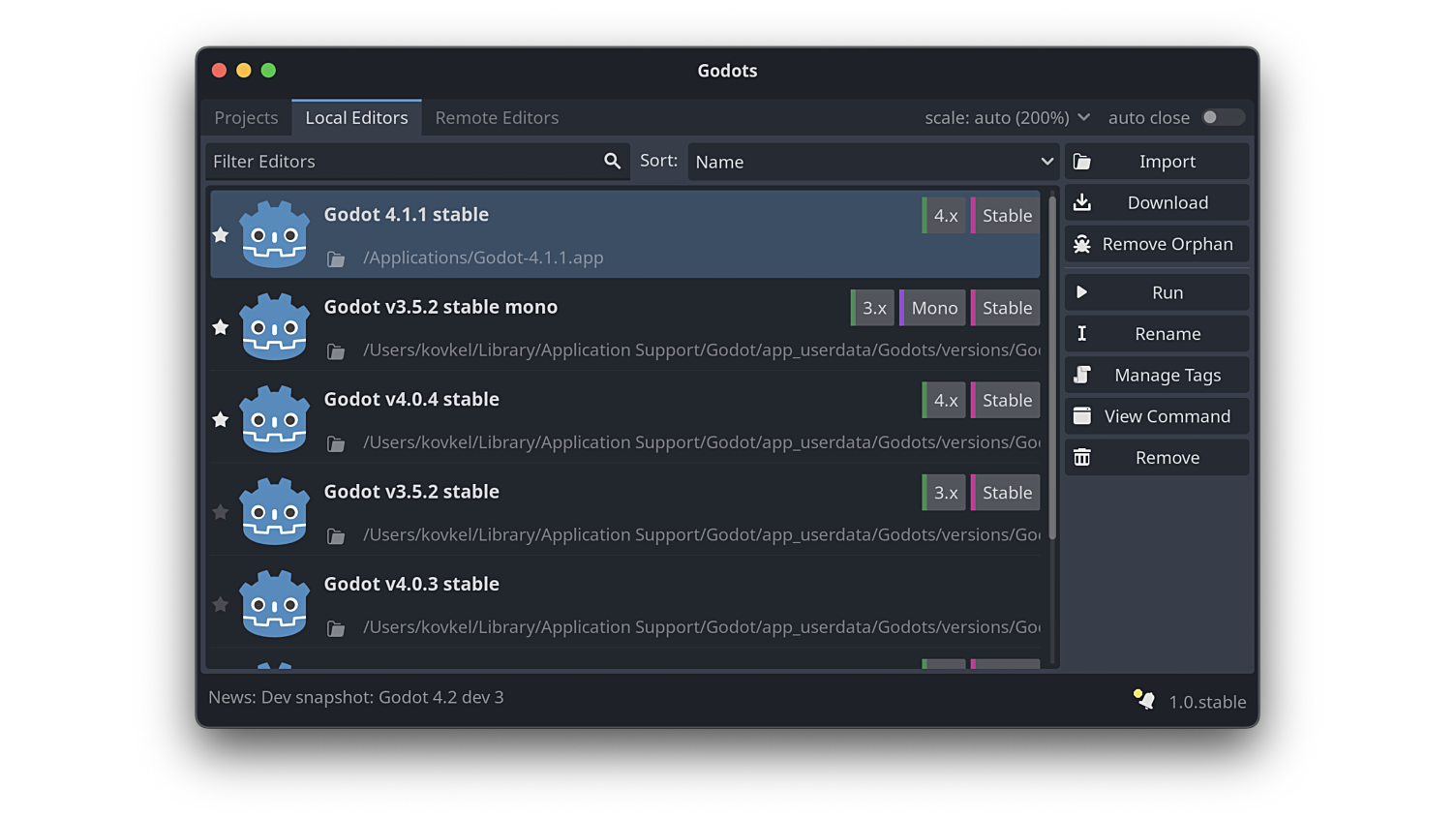Open the Sort Name dropdown
Image resolution: width=1456 pixels, height=819 pixels.
tap(872, 162)
